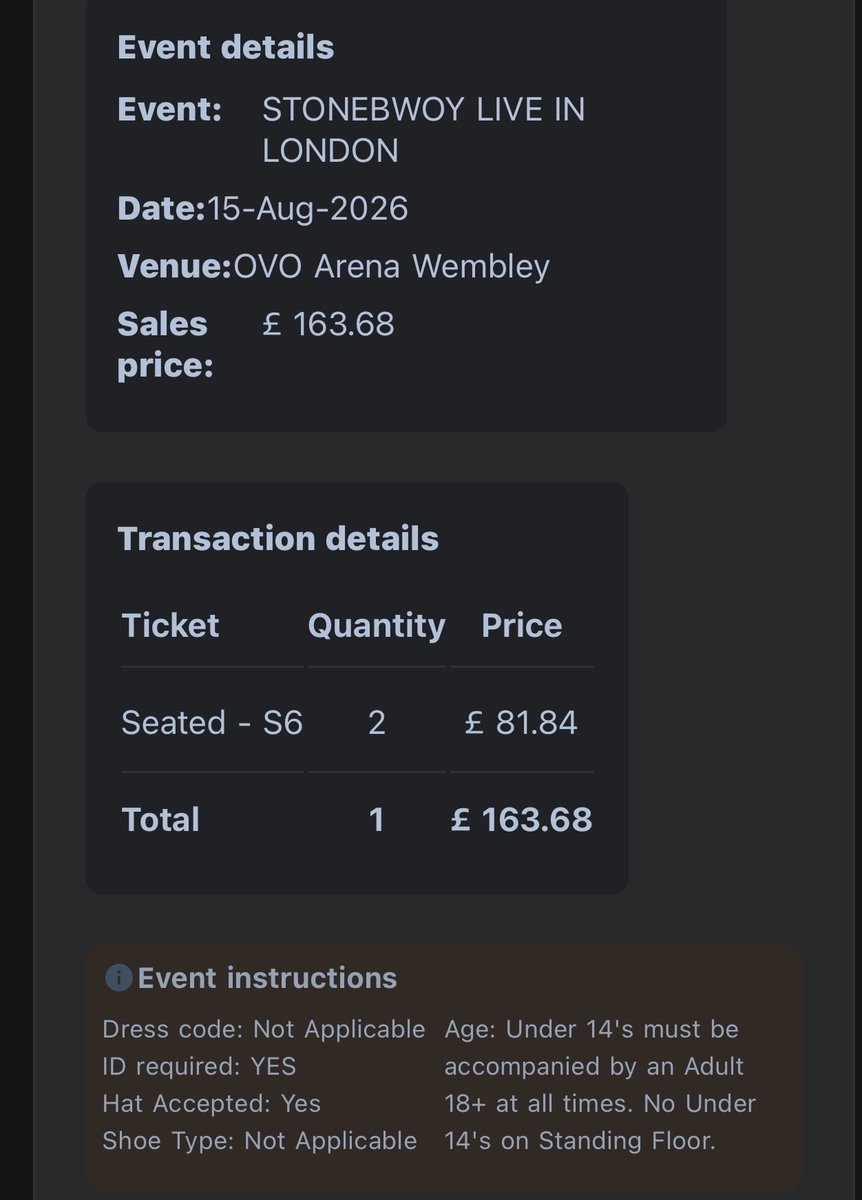The height and width of the screenshot is (1200, 862).
Task: Click the £ 81.84 ticket price
Action: [521, 722]
